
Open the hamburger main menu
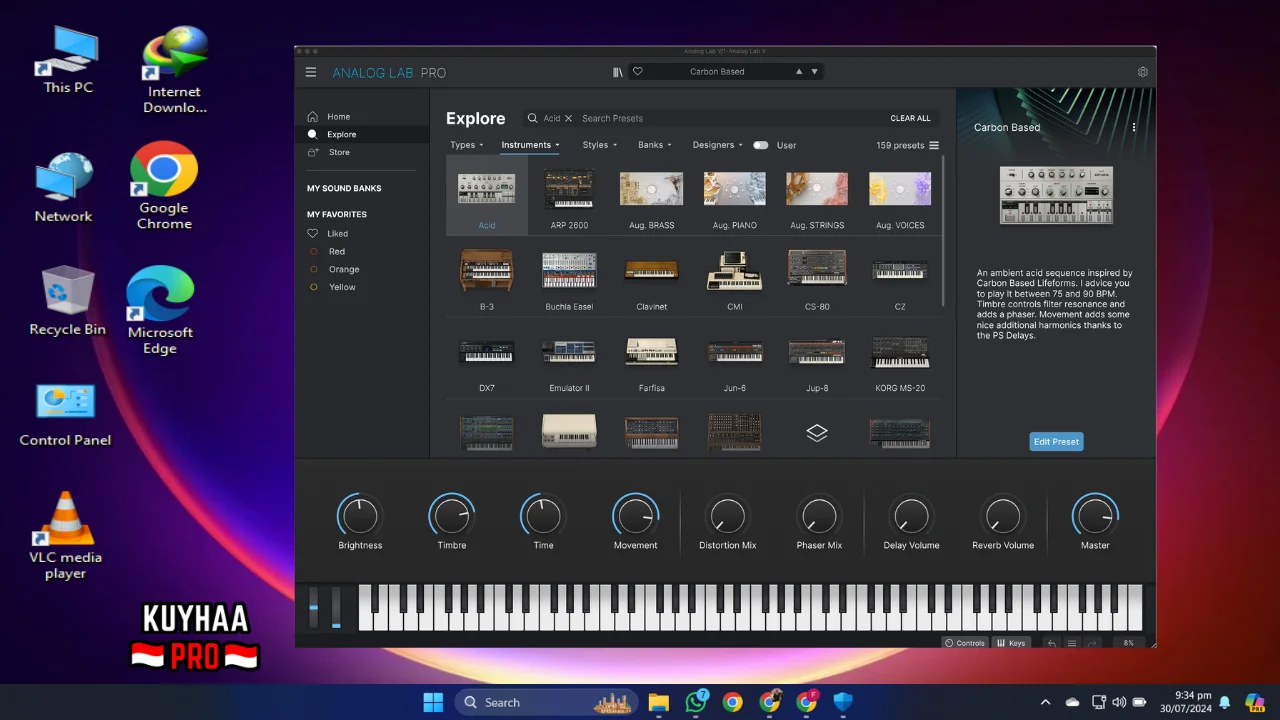click(x=311, y=72)
